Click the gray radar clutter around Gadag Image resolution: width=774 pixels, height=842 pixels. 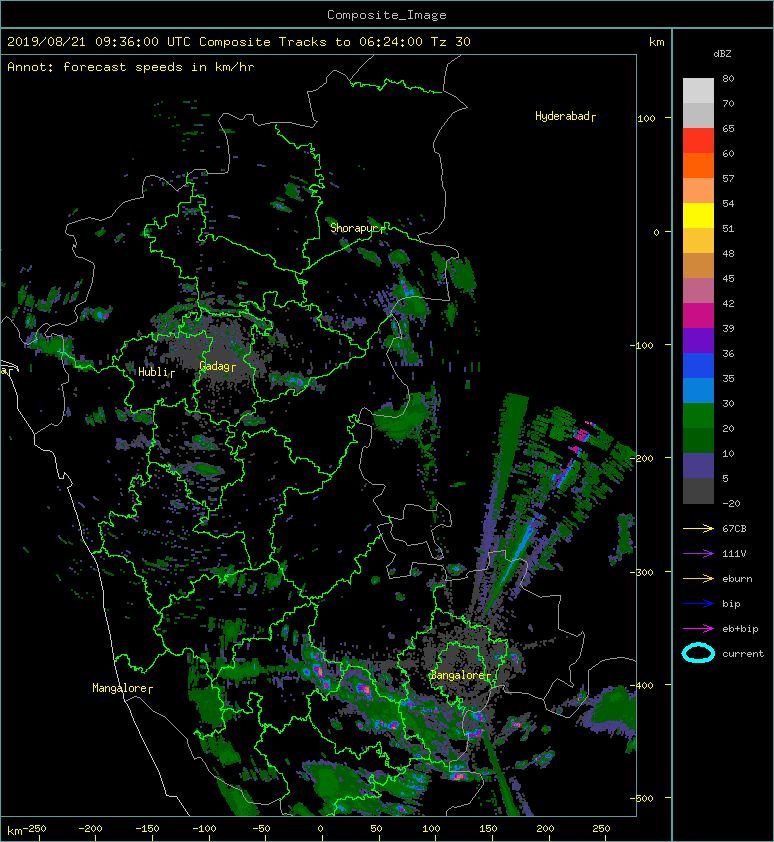[x=218, y=354]
